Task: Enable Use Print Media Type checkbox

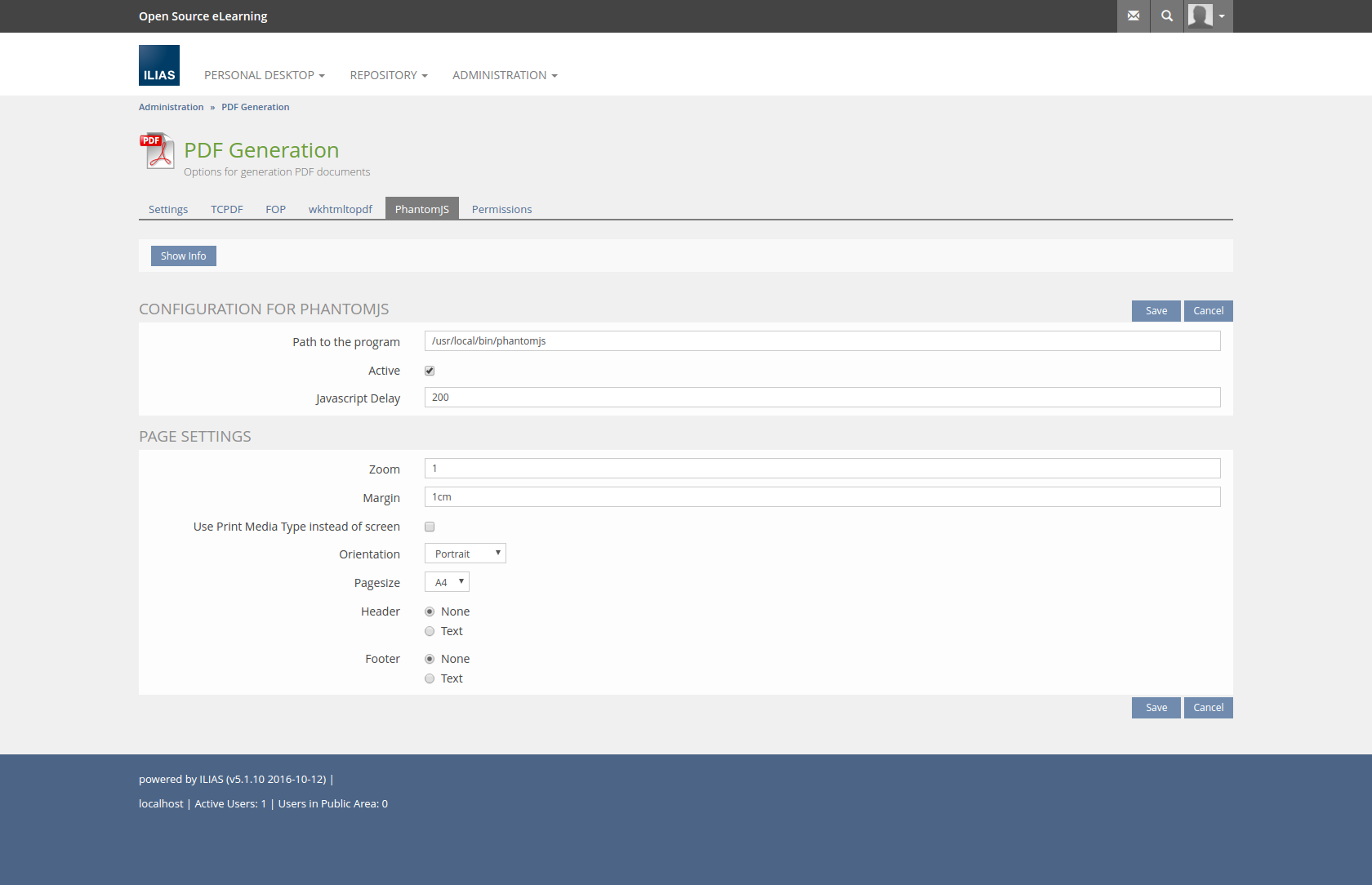Action: 430,527
